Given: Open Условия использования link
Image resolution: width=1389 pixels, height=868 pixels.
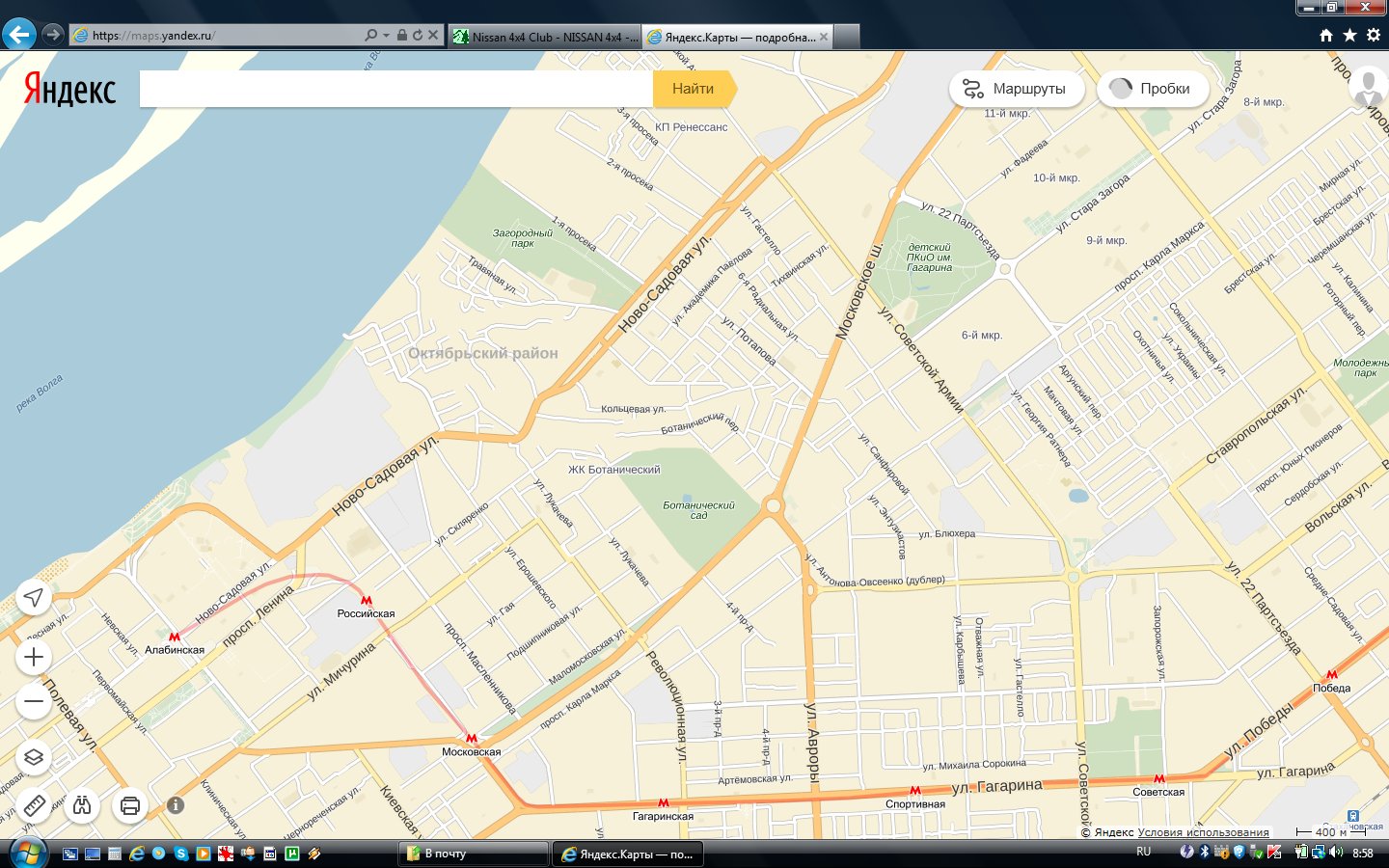Looking at the screenshot, I should [1203, 832].
